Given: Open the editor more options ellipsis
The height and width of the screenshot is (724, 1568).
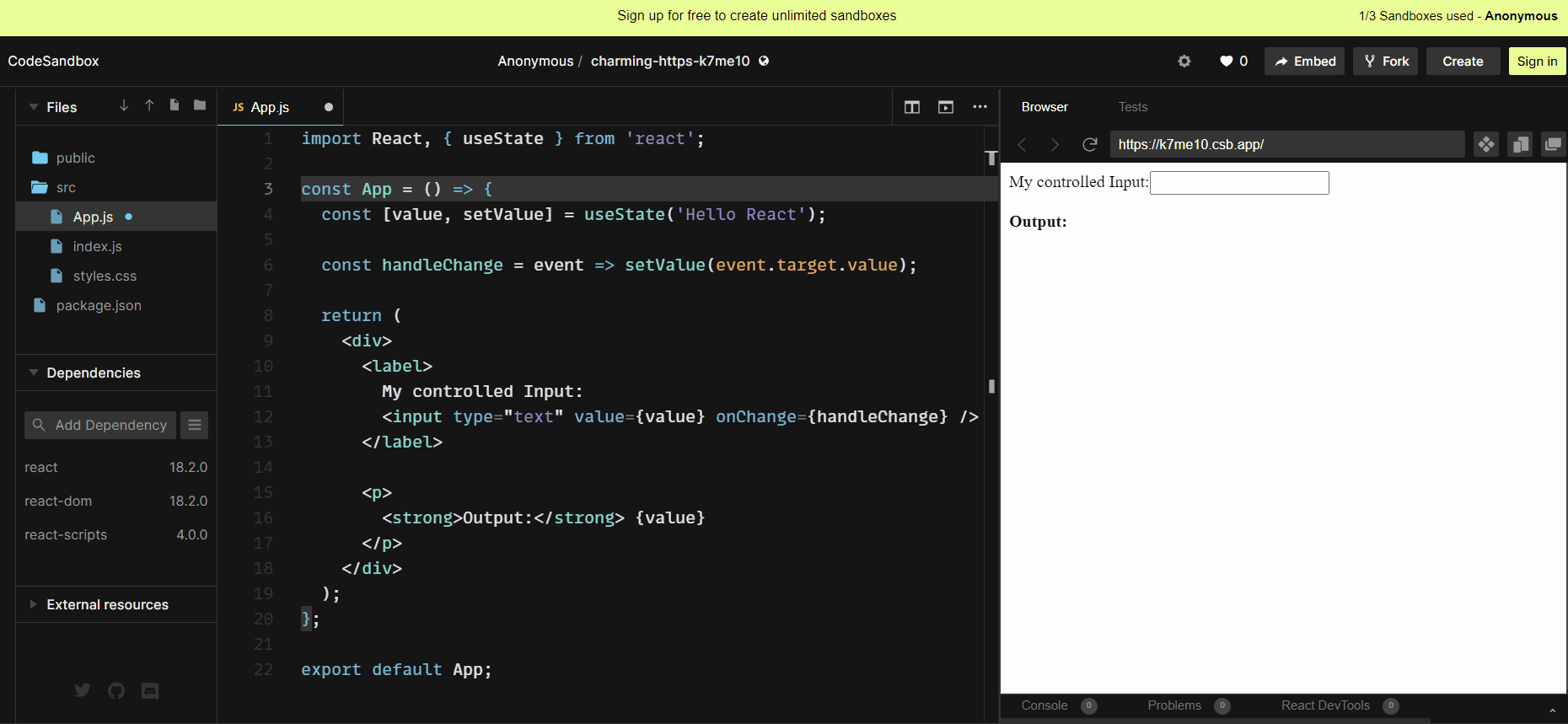Looking at the screenshot, I should (x=980, y=107).
